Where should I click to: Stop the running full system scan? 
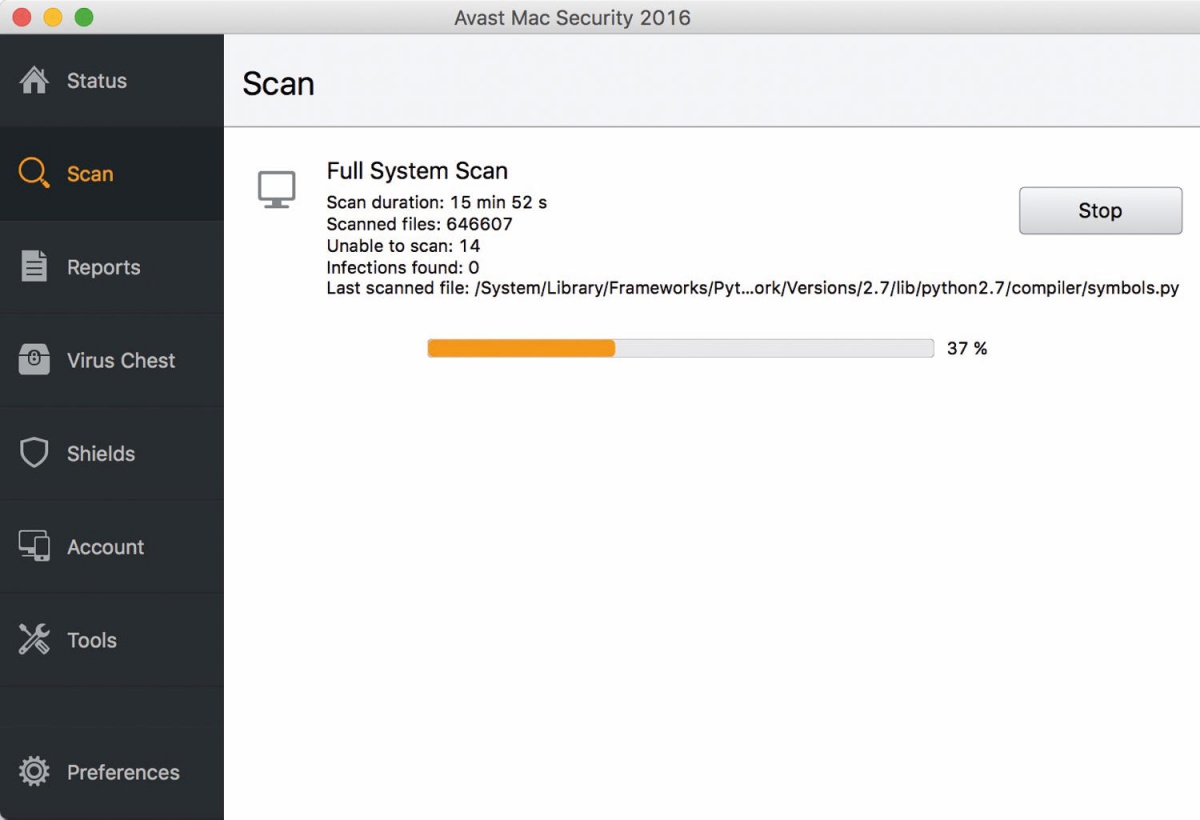(1100, 211)
